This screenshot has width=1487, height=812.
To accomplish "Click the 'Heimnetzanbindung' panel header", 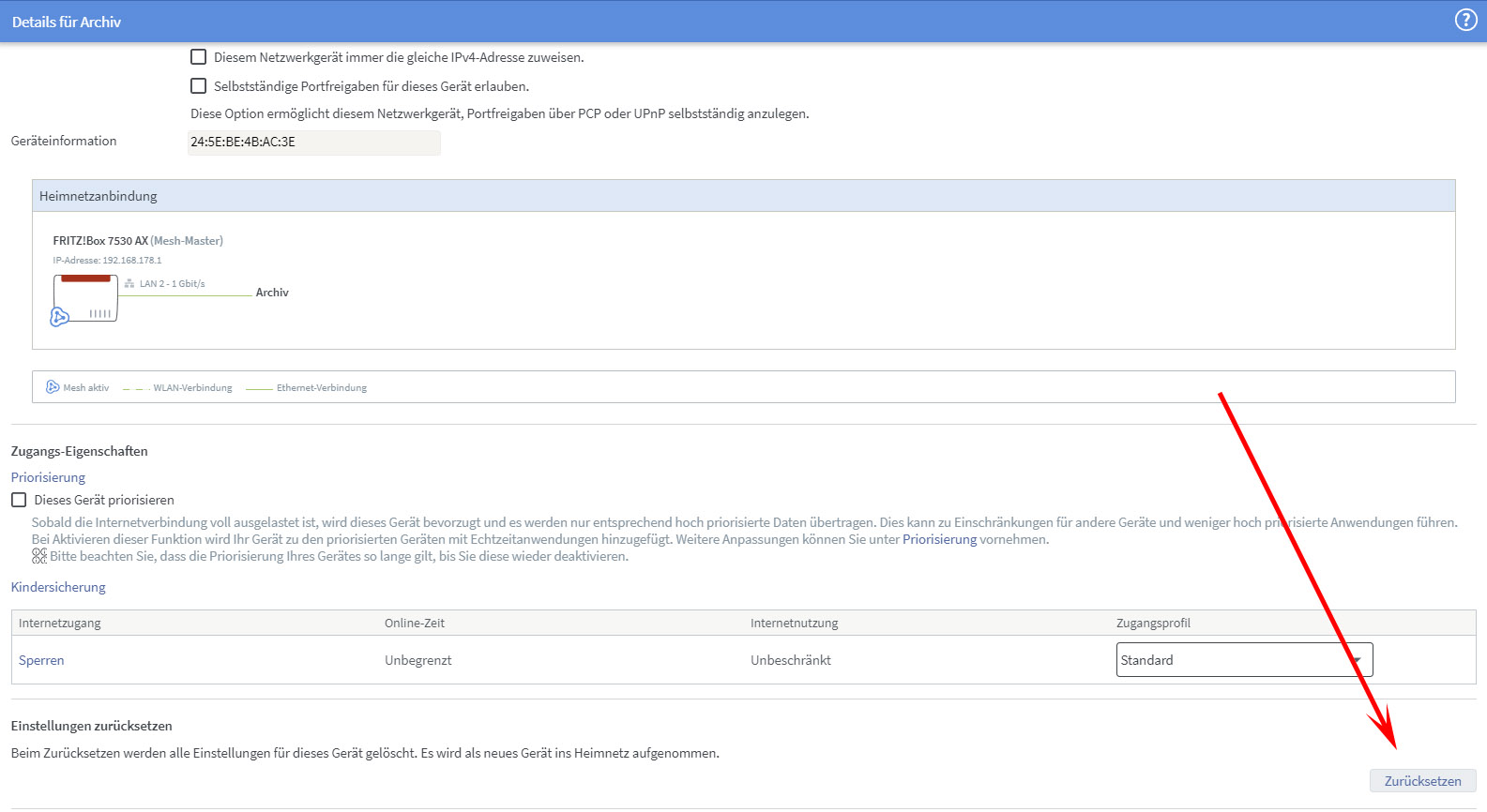I will click(743, 196).
